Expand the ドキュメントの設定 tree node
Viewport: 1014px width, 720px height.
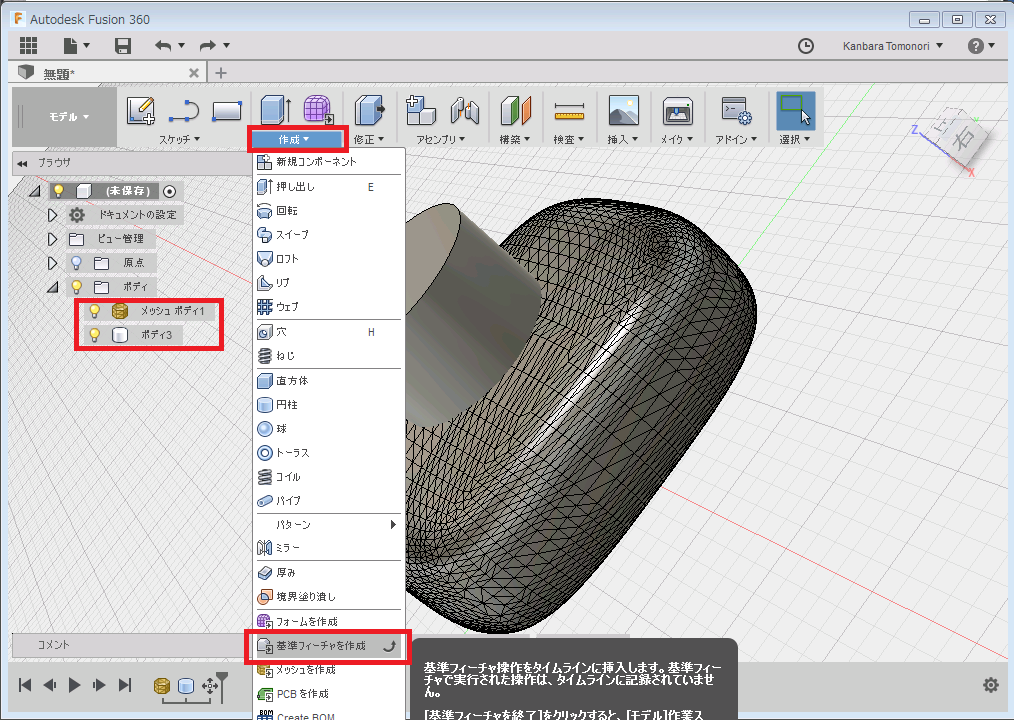(54, 215)
